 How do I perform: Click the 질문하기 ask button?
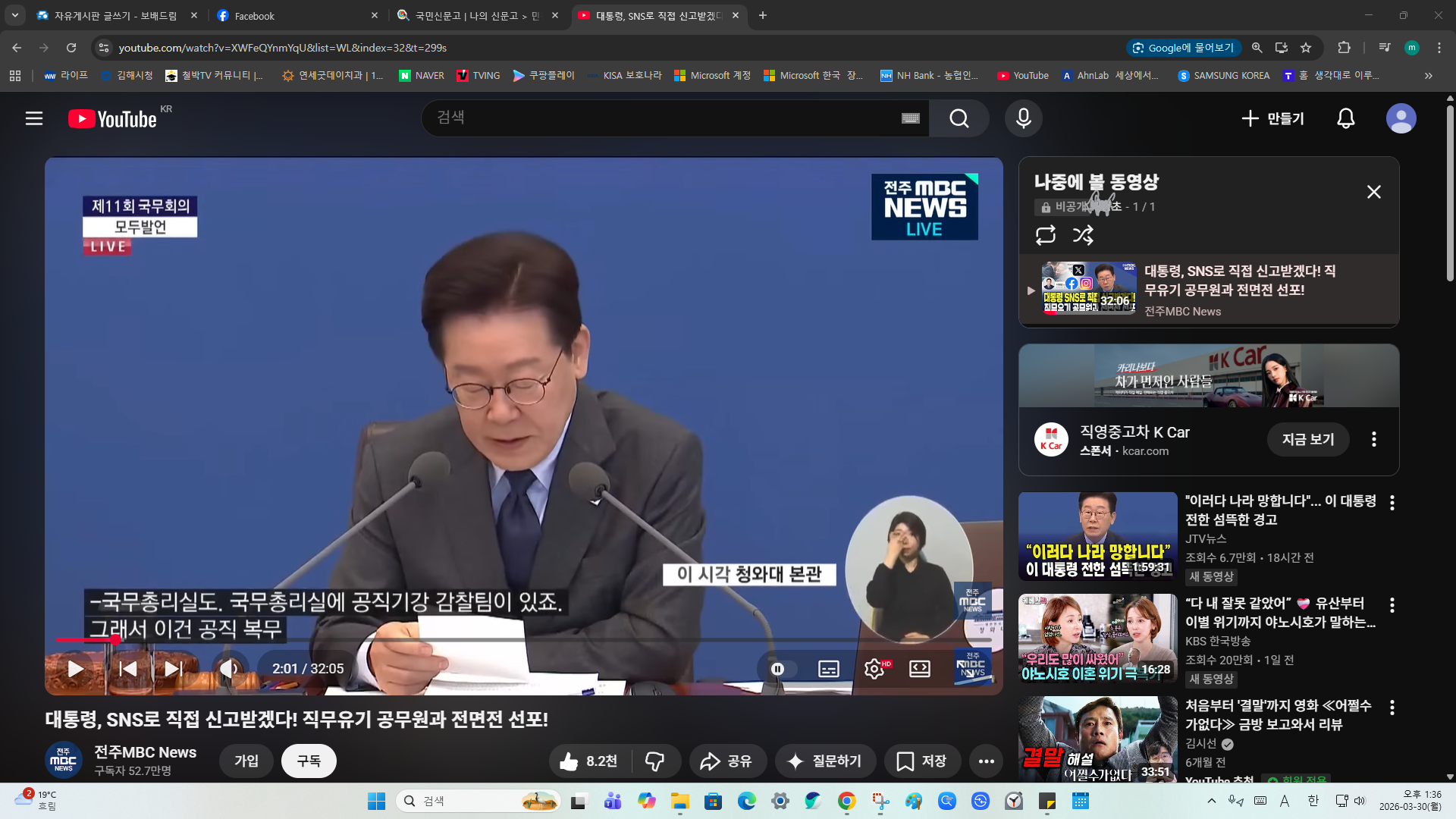coord(825,761)
